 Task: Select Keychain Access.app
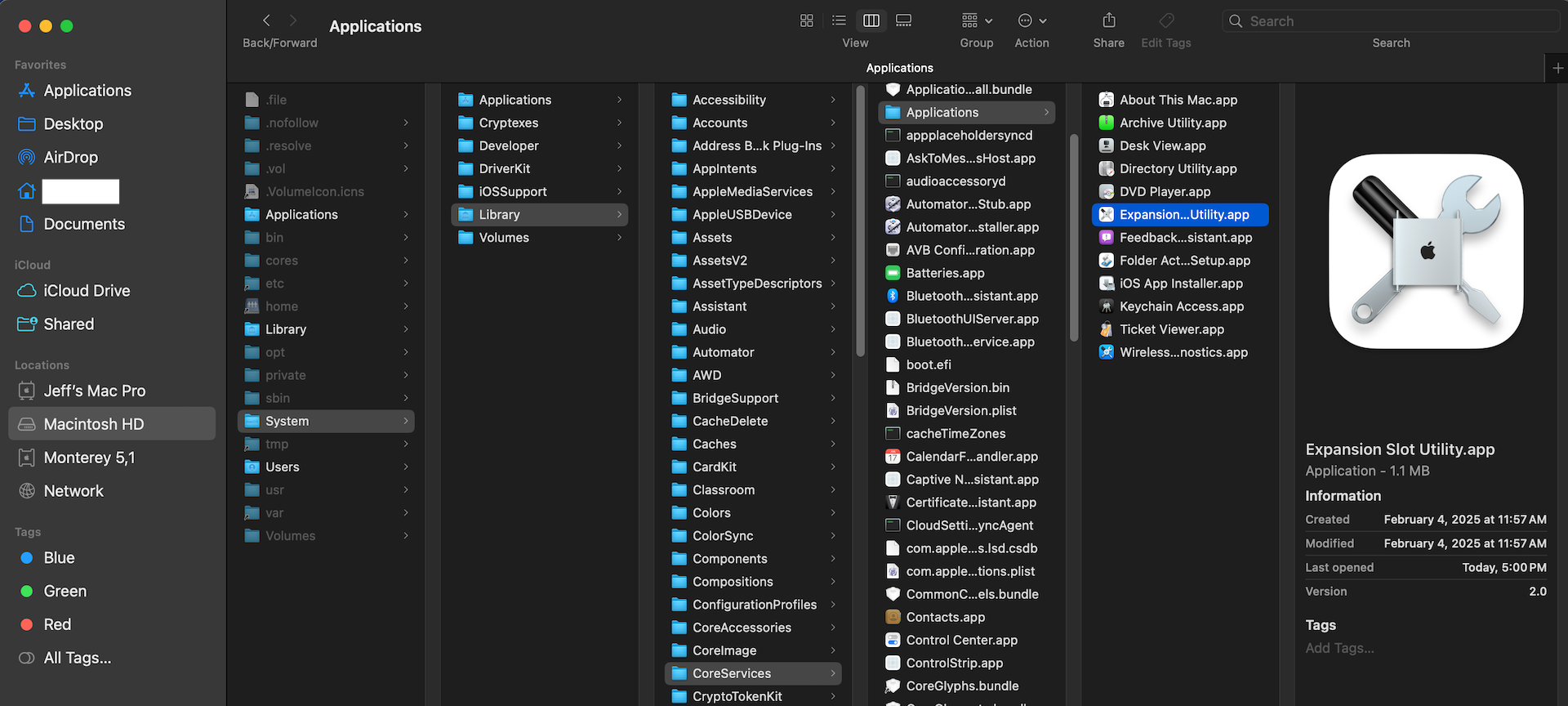point(1180,306)
